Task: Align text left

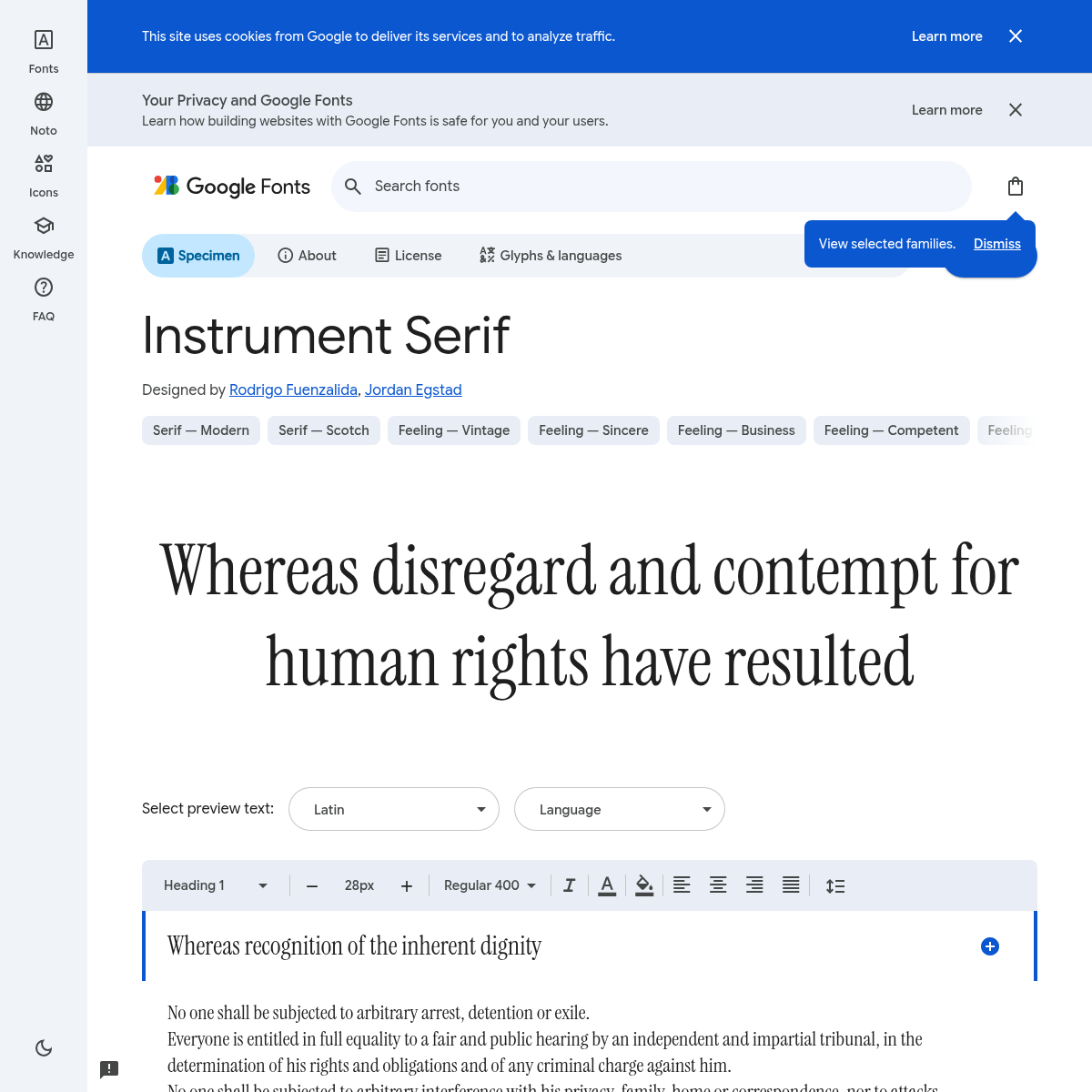Action: click(x=682, y=885)
